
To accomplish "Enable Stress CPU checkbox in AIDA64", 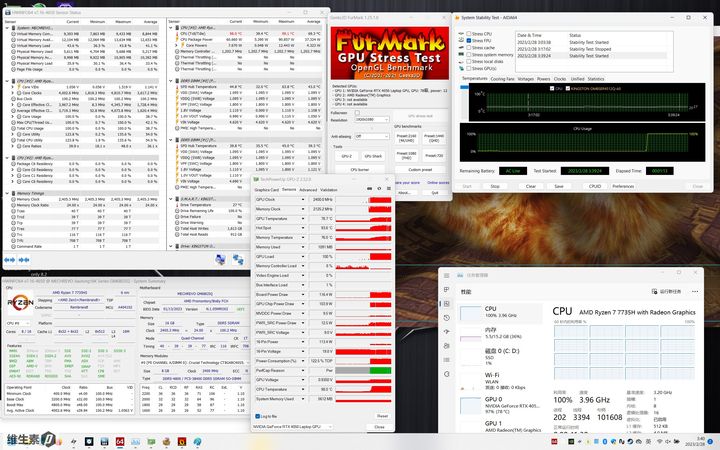I will coord(468,34).
